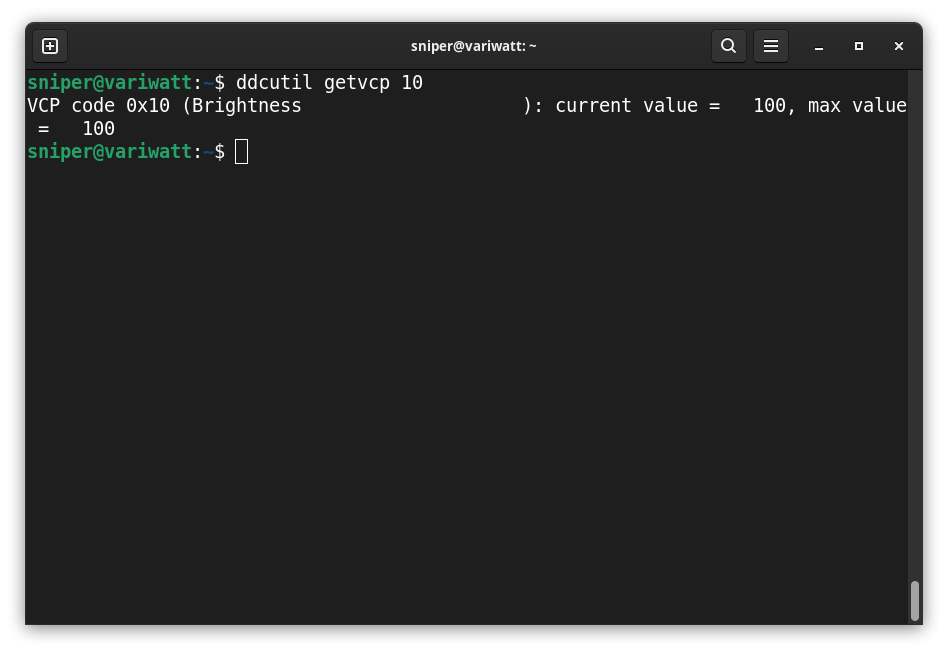Click the vertical scrollbar handle
Screen dimensions: 948x653
pyautogui.click(x=914, y=600)
